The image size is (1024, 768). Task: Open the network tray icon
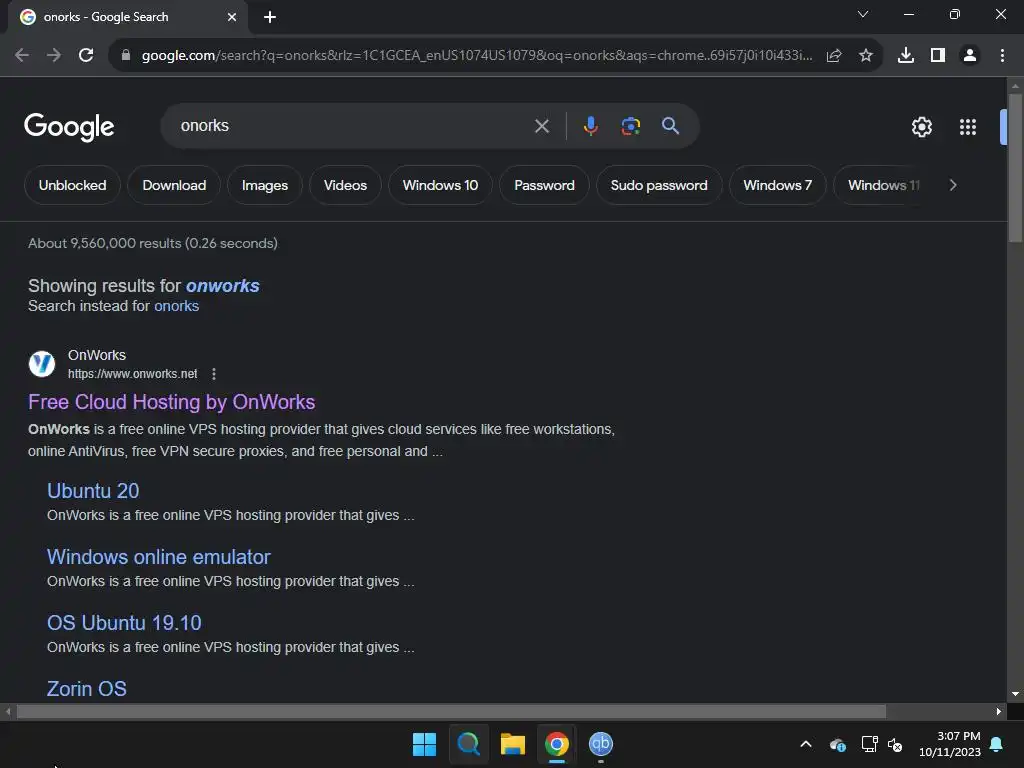pyautogui.click(x=869, y=744)
